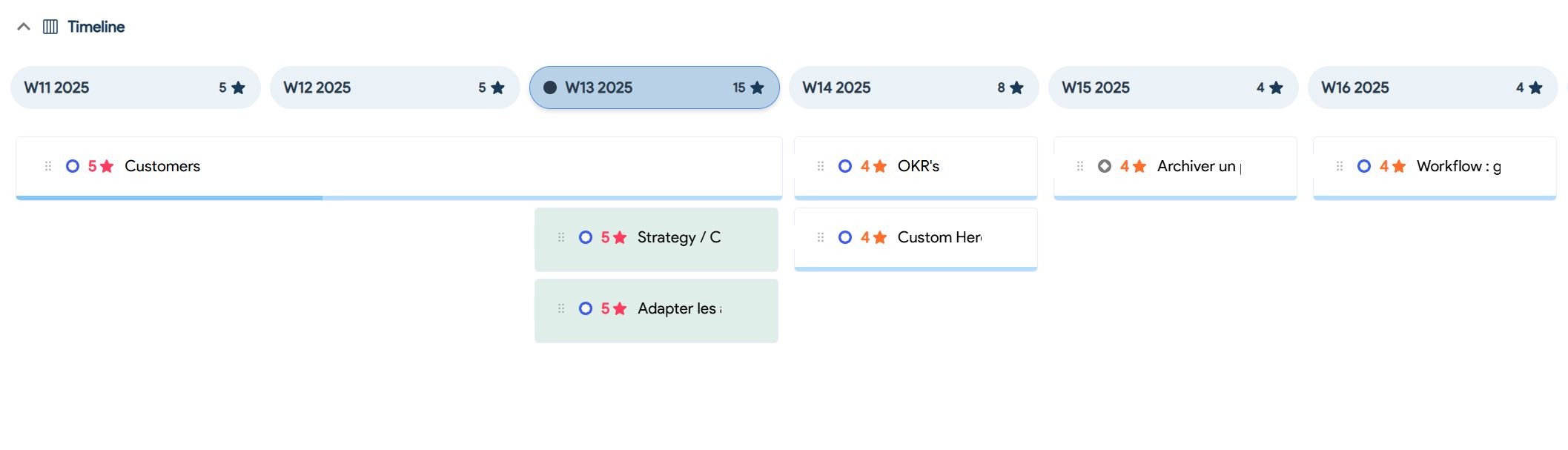Toggle the grey status circle on Archiver card

click(1105, 166)
